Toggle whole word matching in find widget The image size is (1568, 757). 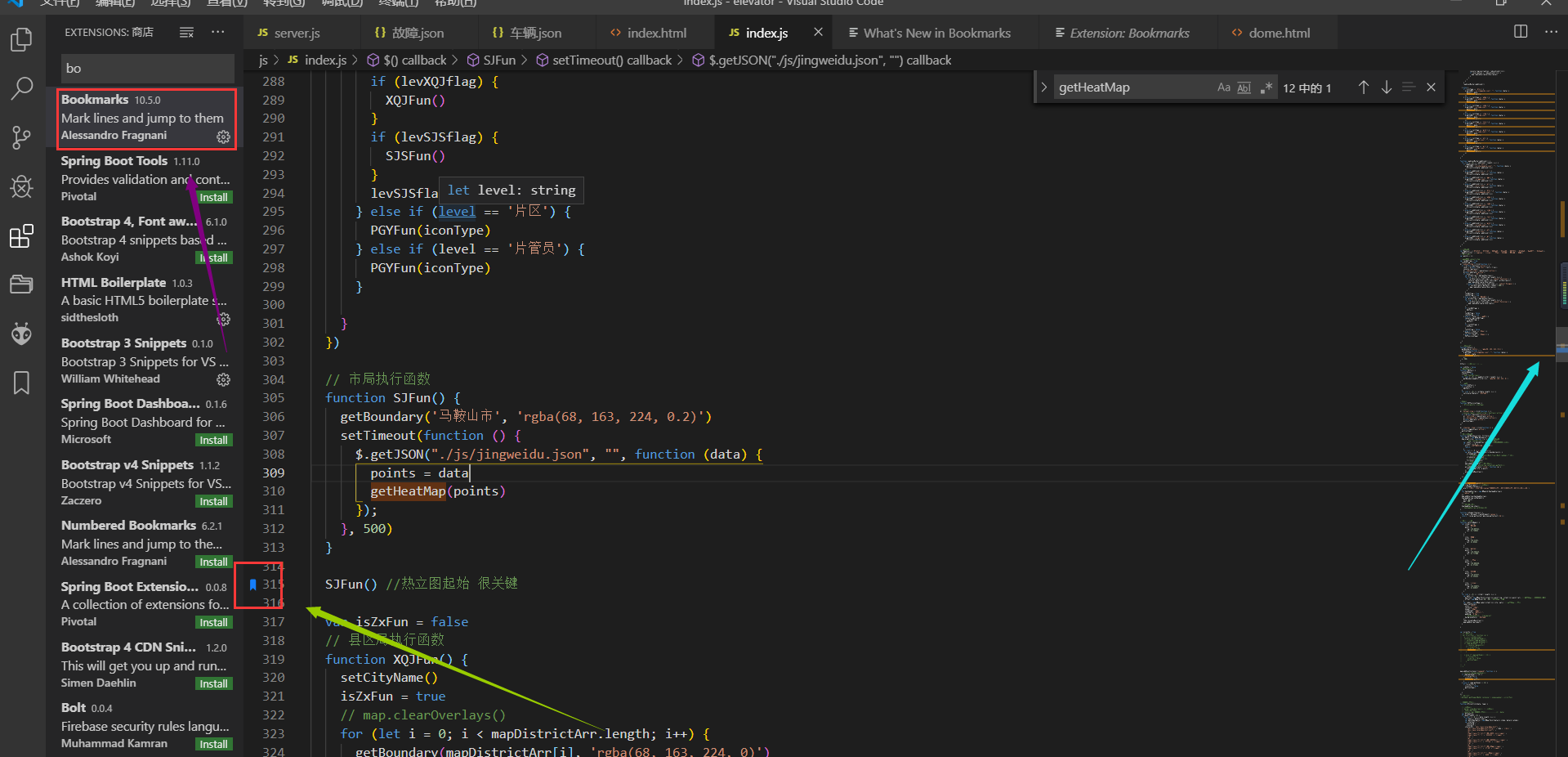(x=1243, y=87)
